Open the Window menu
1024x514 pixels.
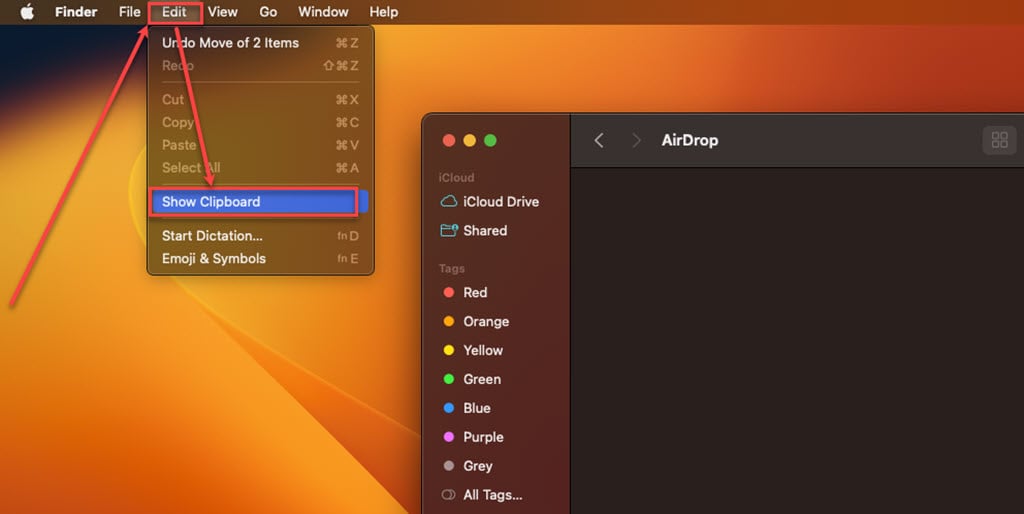(323, 12)
